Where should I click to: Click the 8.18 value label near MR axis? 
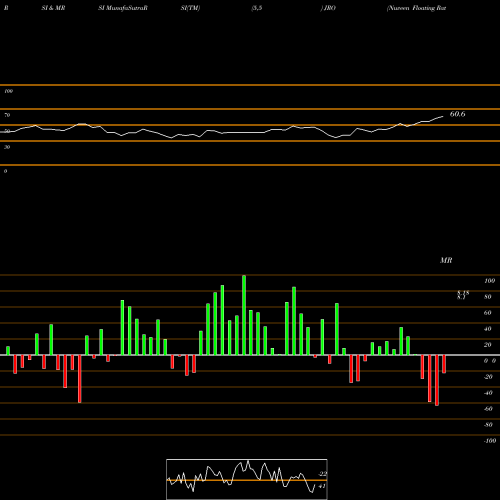point(463,293)
